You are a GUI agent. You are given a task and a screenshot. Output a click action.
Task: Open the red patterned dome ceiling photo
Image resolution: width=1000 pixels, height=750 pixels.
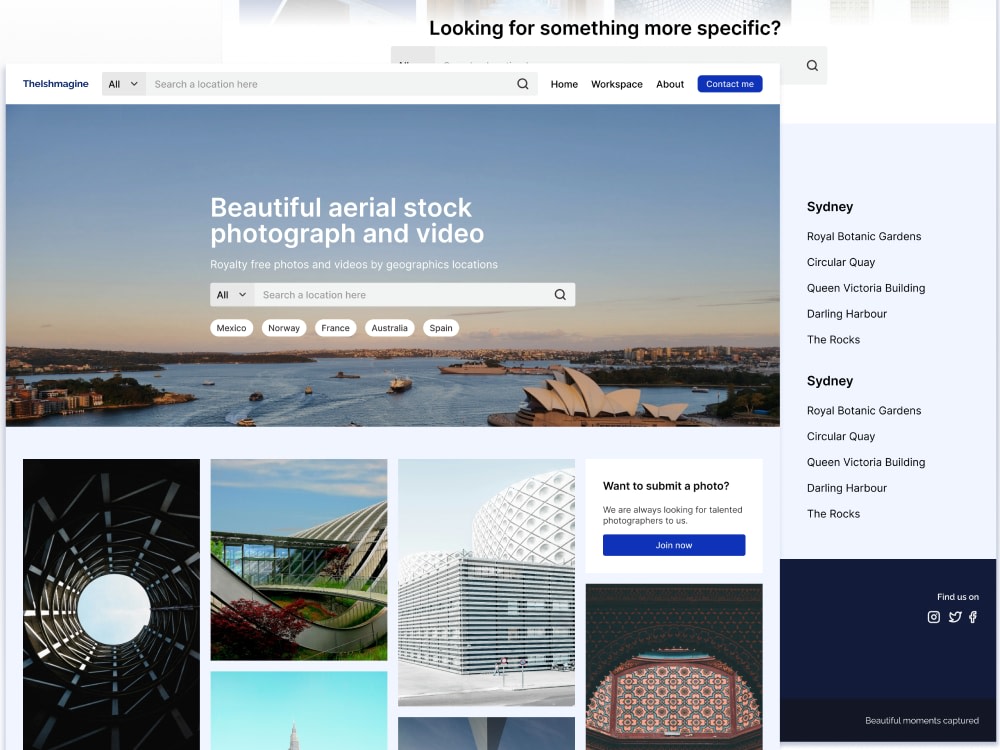coord(674,666)
